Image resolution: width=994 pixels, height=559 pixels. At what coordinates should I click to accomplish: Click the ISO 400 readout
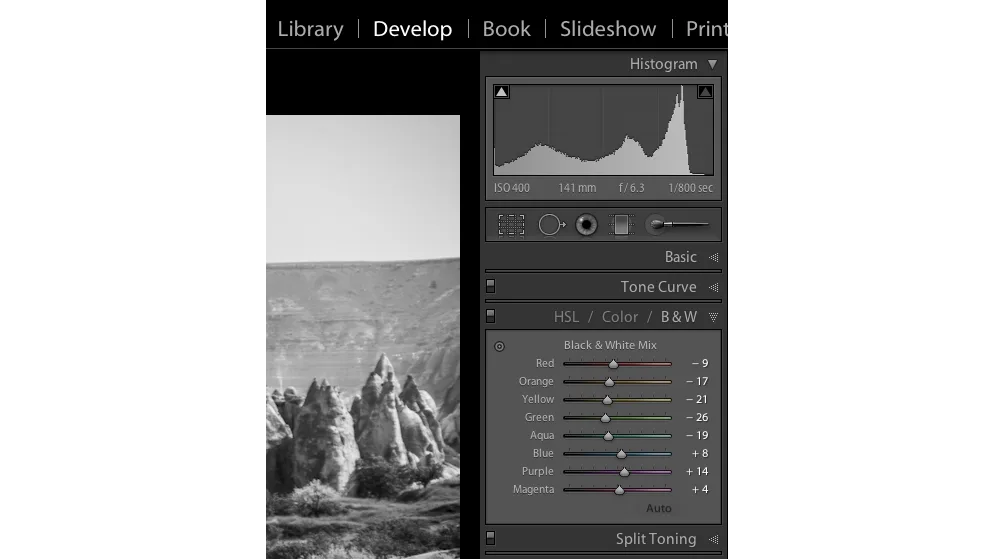pyautogui.click(x=512, y=188)
